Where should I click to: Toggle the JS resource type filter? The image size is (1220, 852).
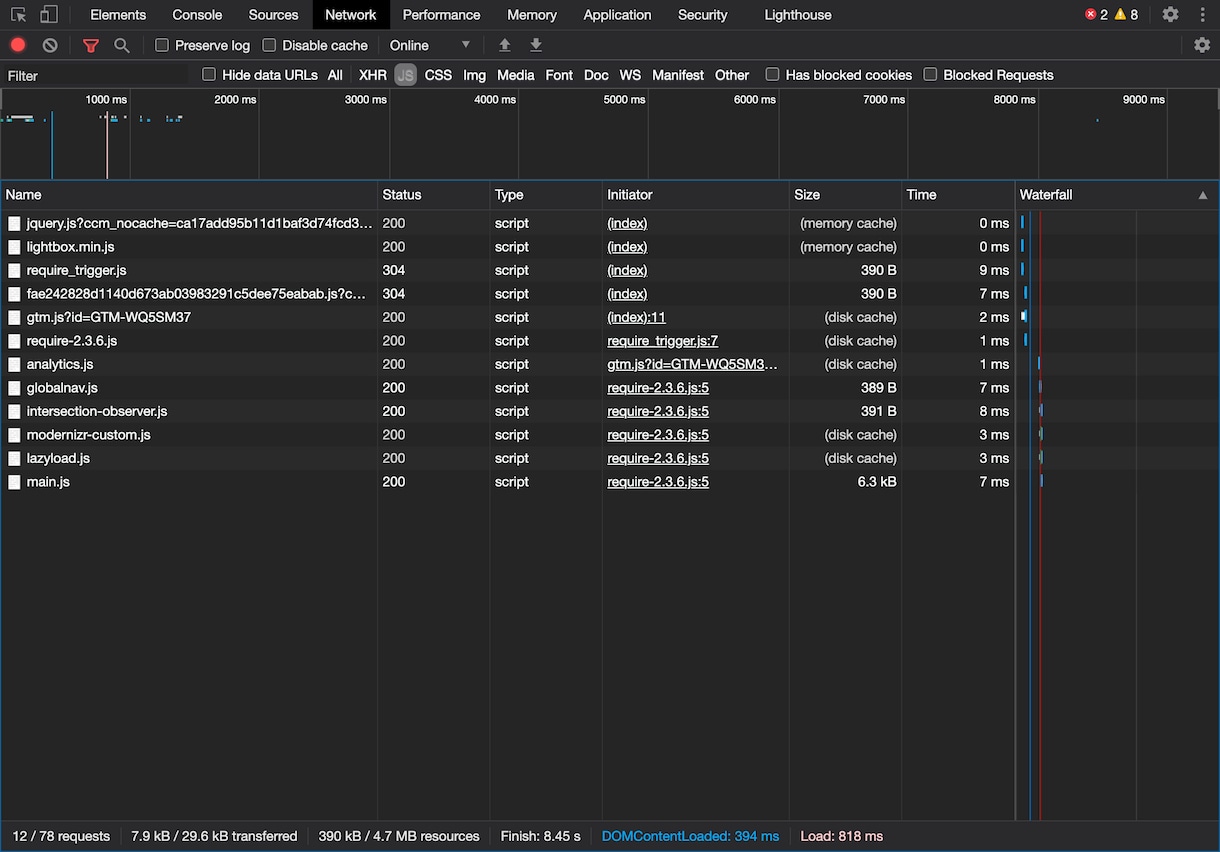coord(405,75)
